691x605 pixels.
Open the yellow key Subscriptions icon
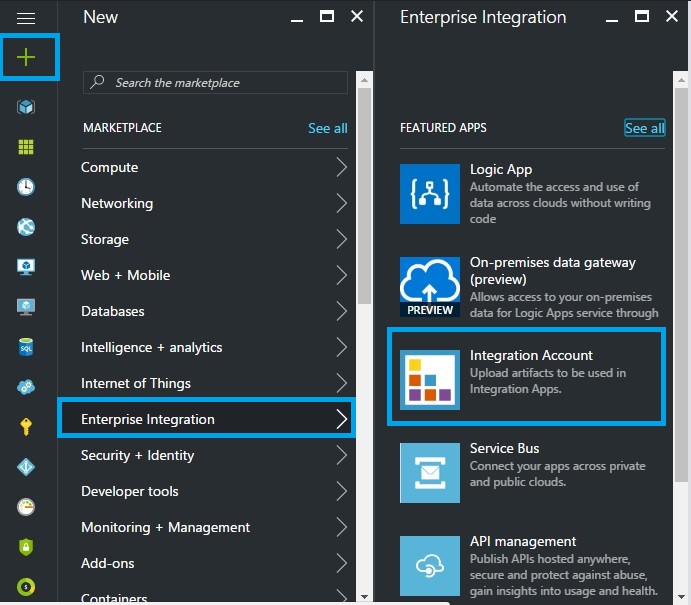26,427
